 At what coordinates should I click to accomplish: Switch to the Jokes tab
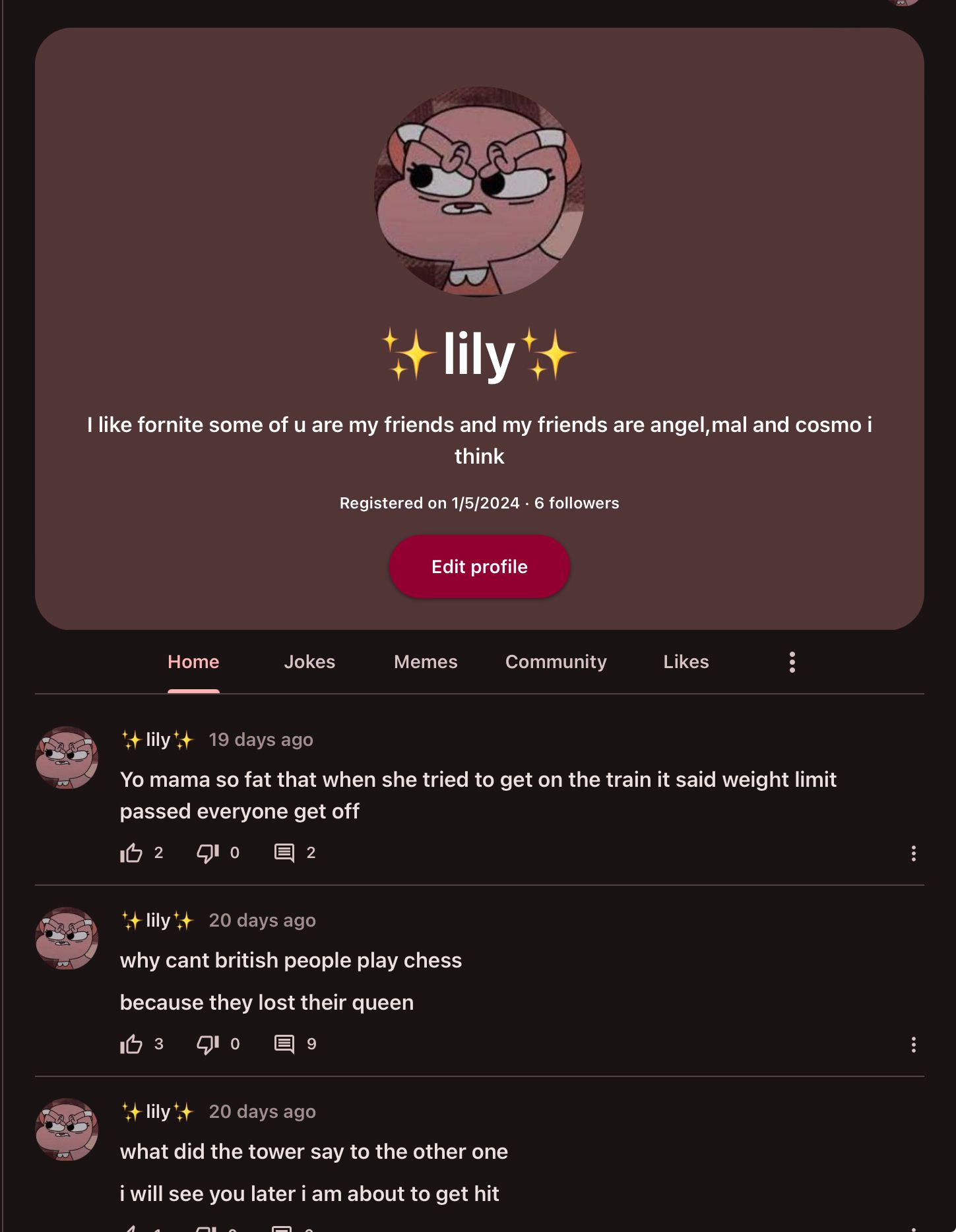[x=309, y=662]
